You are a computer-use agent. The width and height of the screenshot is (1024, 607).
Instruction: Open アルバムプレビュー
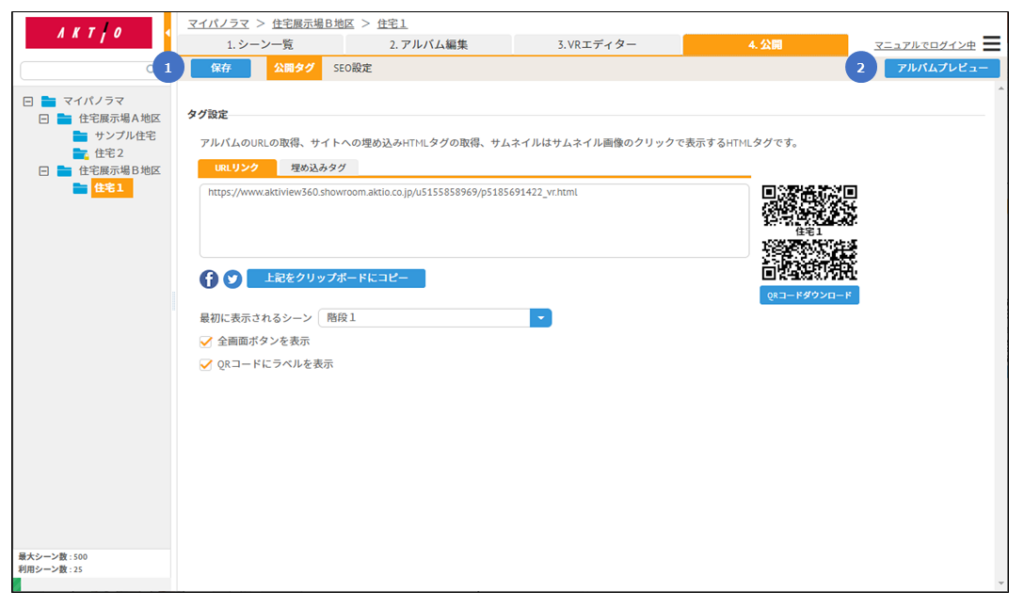click(x=941, y=68)
